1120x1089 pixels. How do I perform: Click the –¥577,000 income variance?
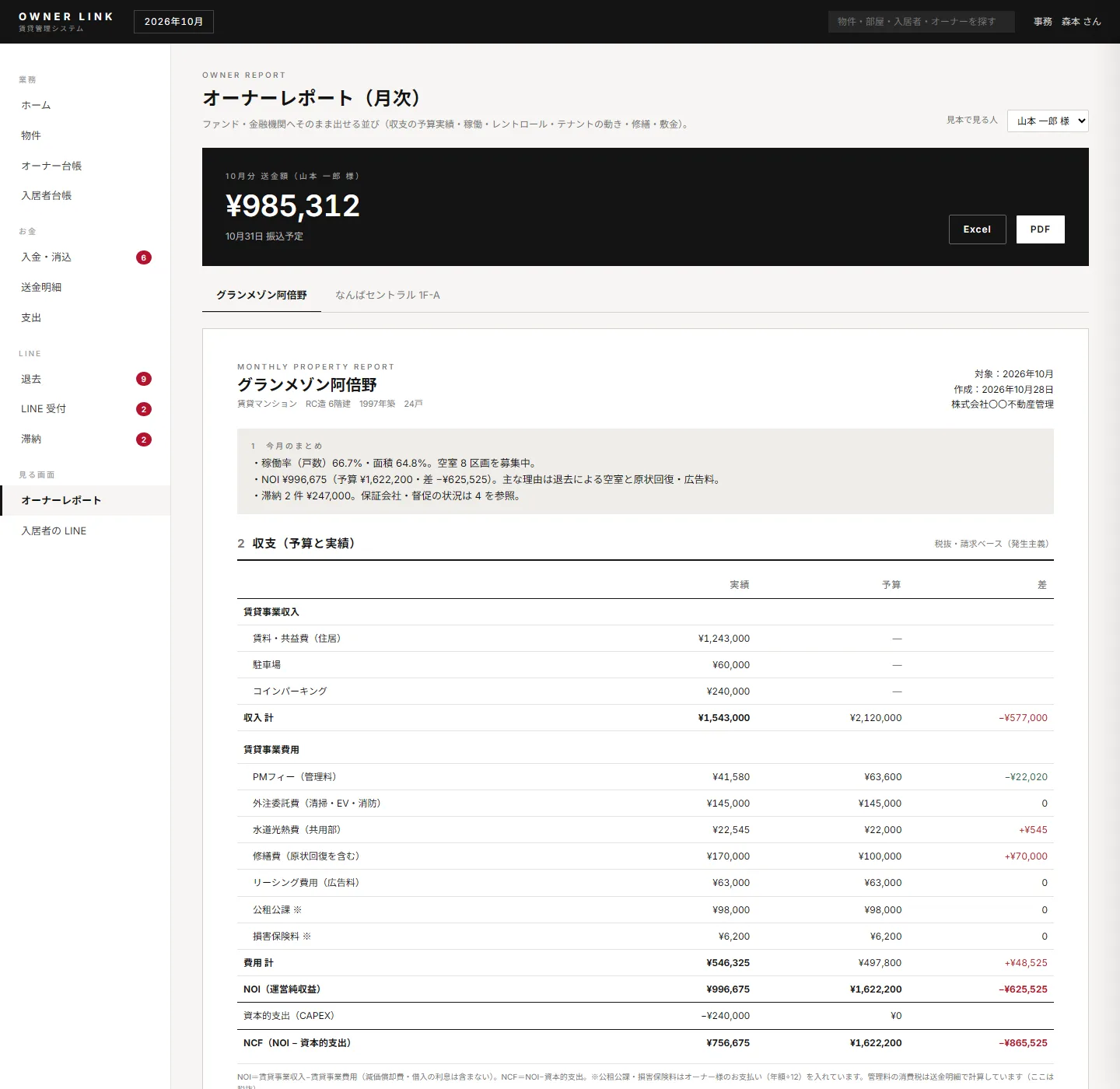(1023, 718)
